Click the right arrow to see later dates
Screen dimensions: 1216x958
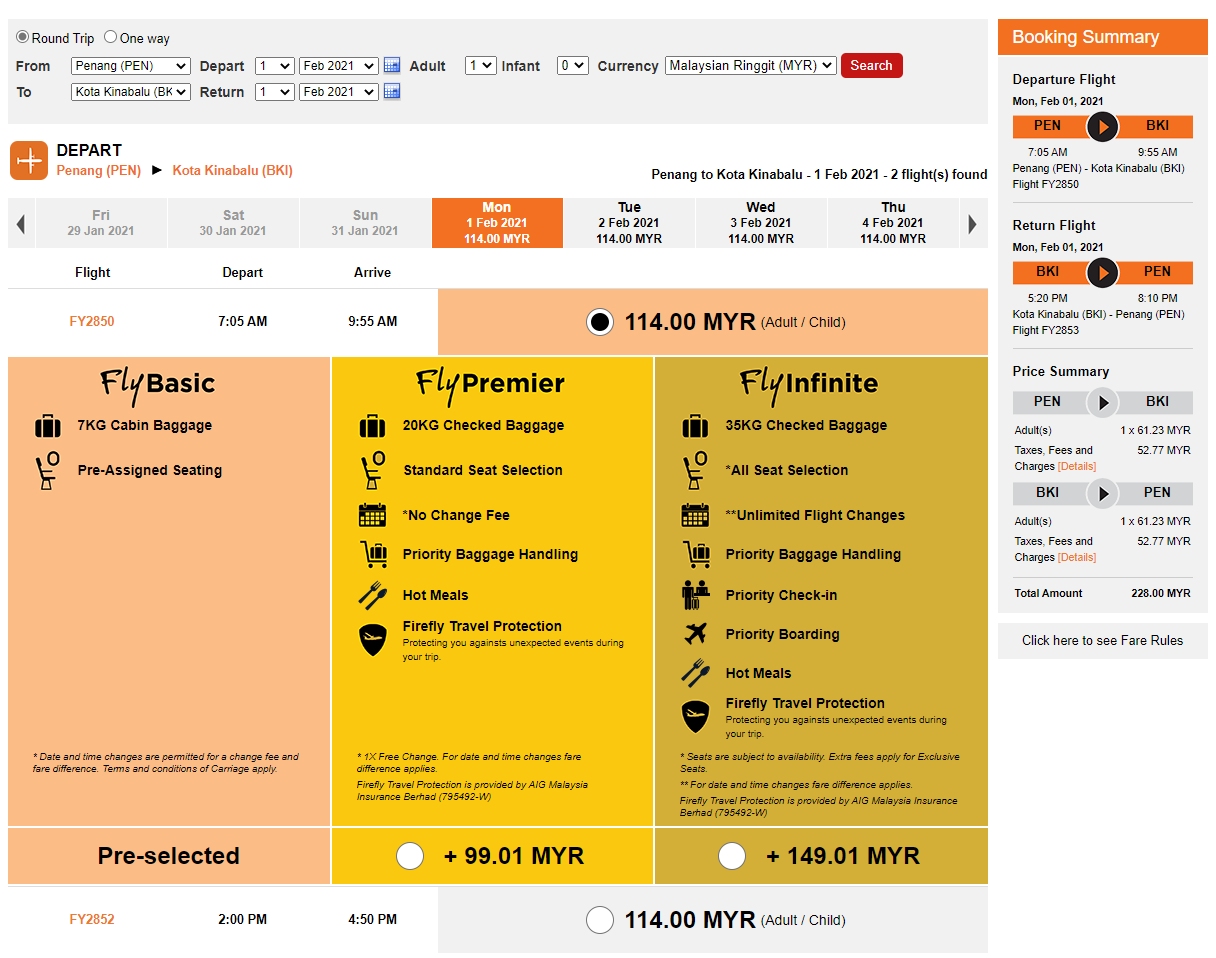pyautogui.click(x=973, y=222)
